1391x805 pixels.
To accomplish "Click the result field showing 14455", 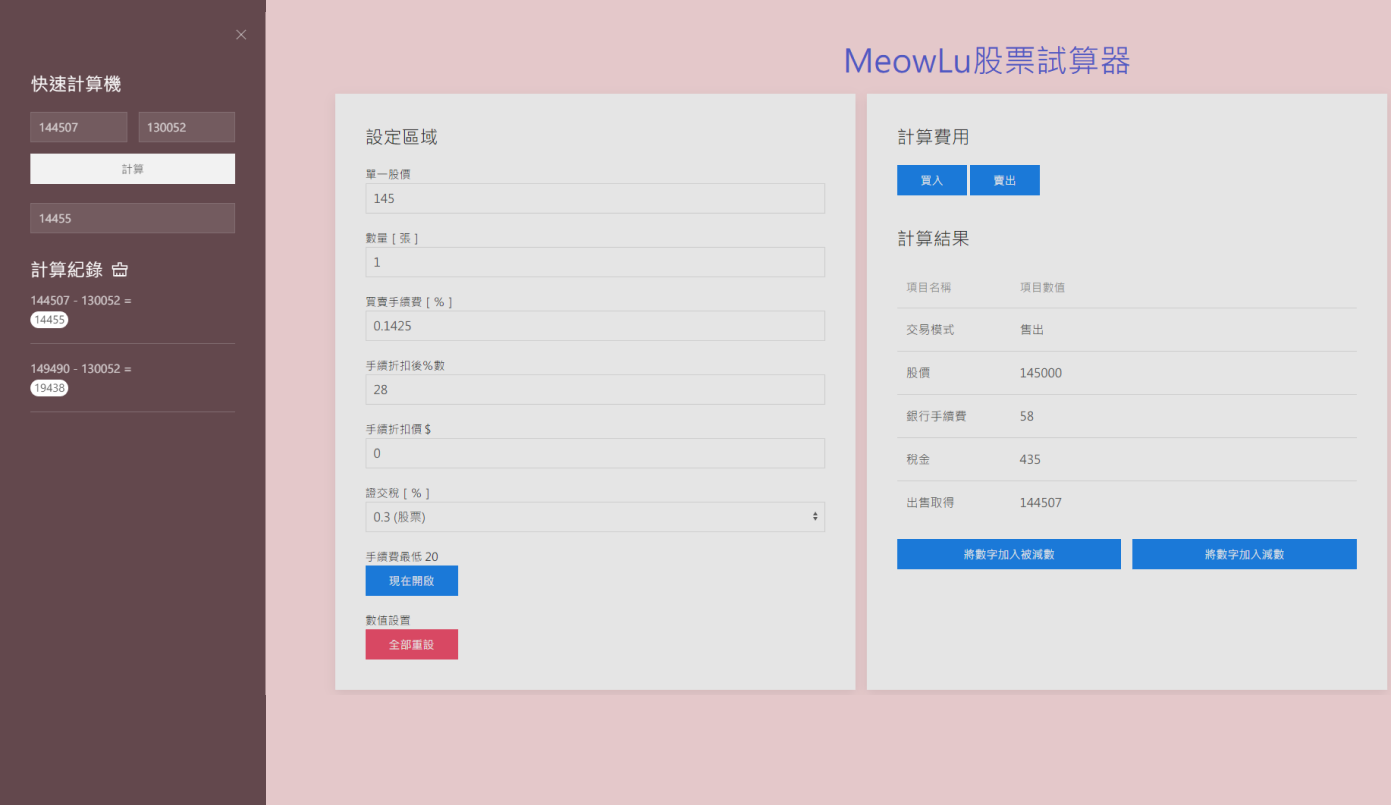I will tap(133, 218).
